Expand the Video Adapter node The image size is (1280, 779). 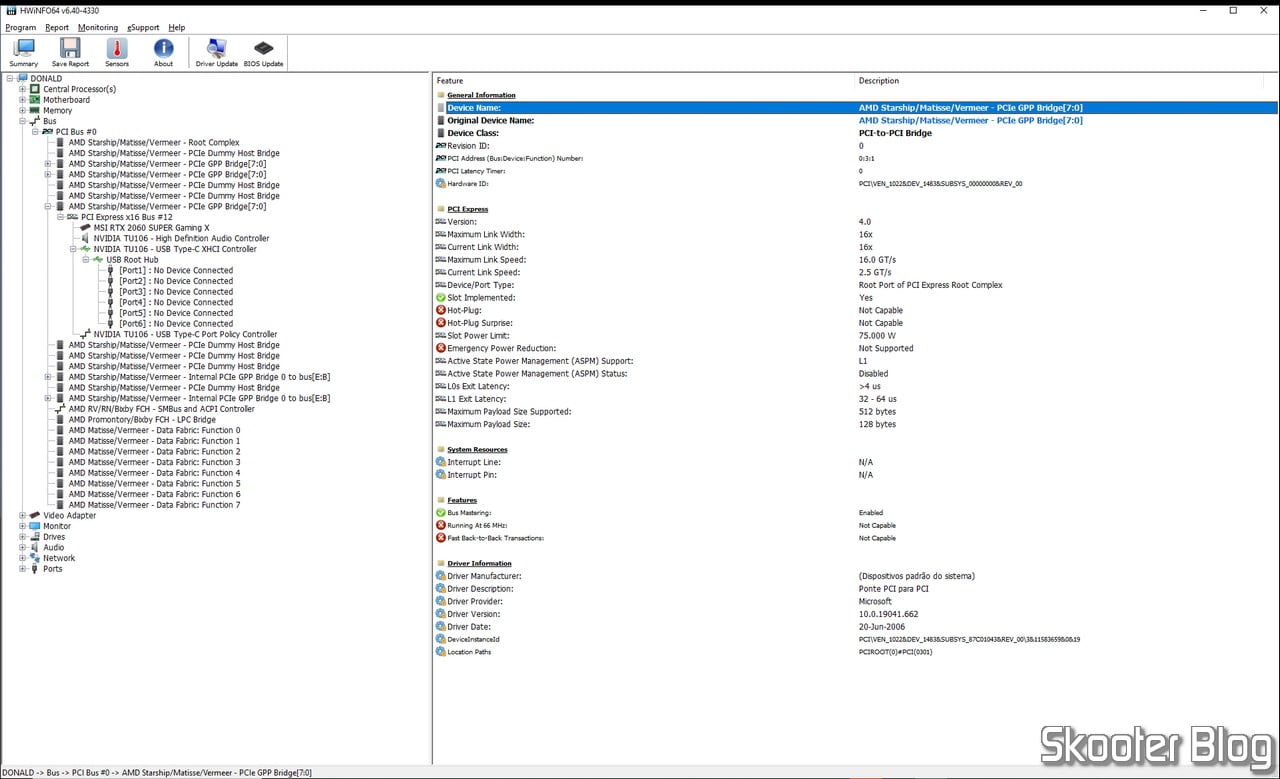[x=23, y=516]
